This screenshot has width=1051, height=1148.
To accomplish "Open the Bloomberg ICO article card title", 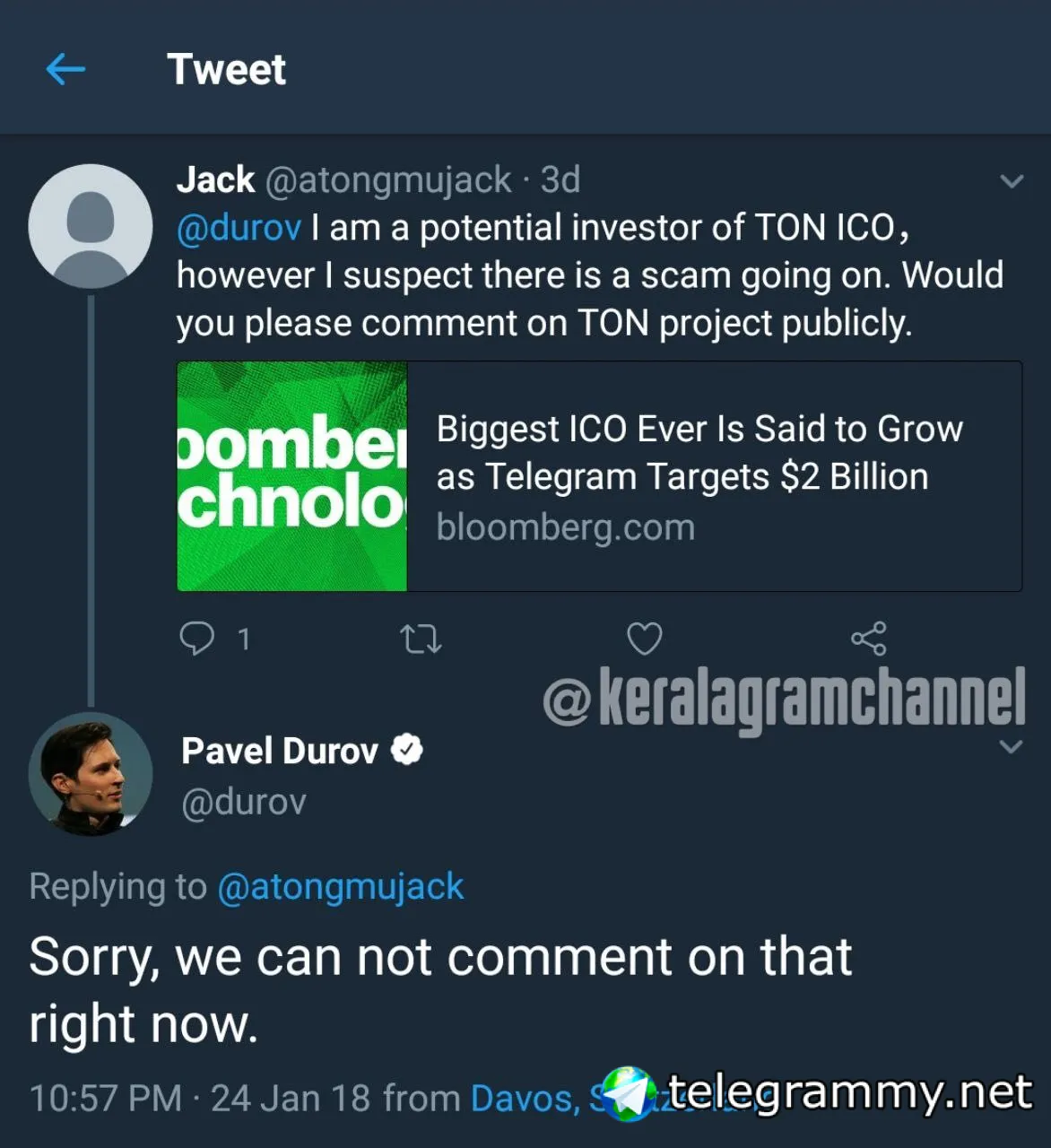I will coord(699,453).
